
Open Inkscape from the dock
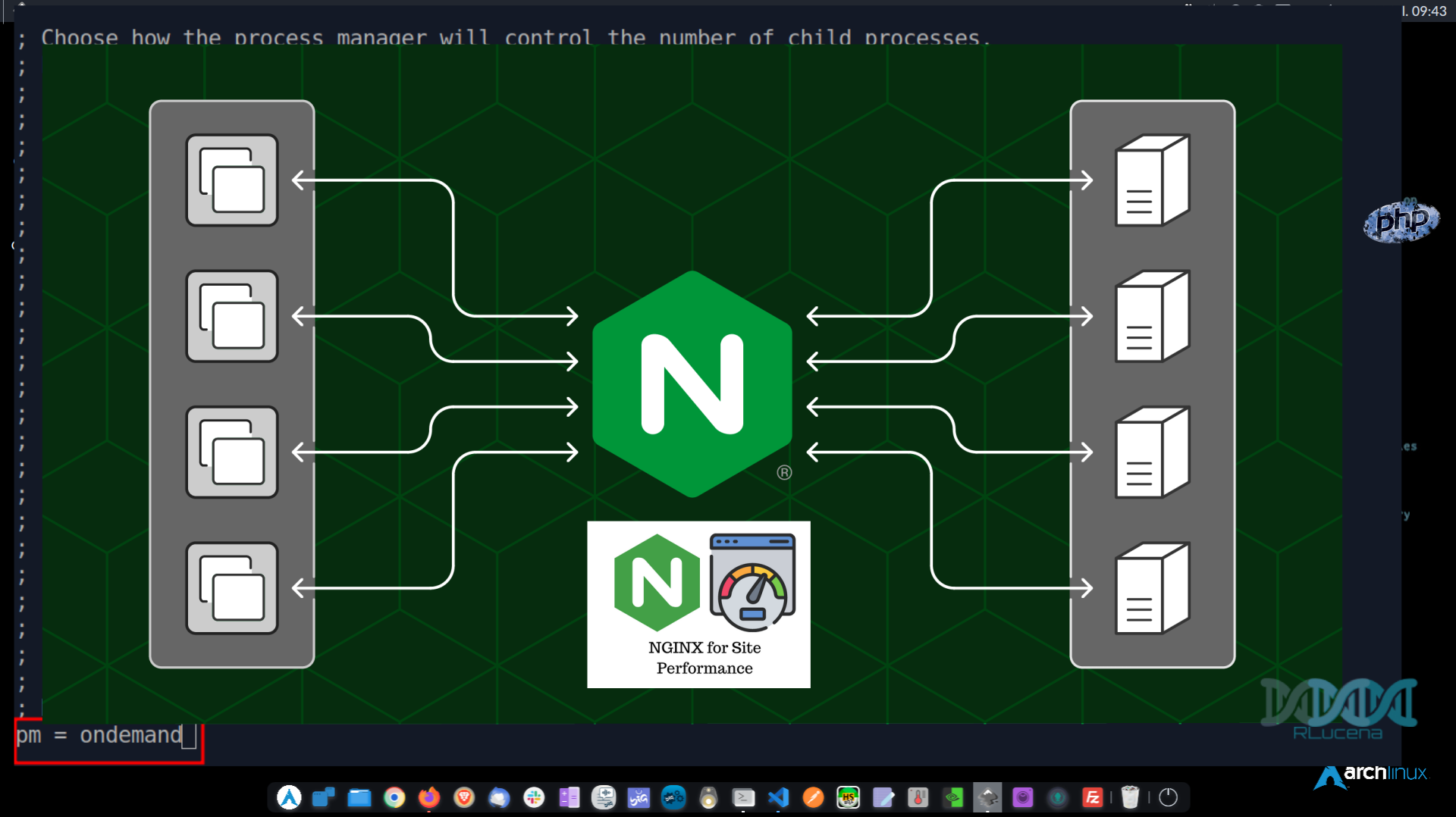(987, 797)
